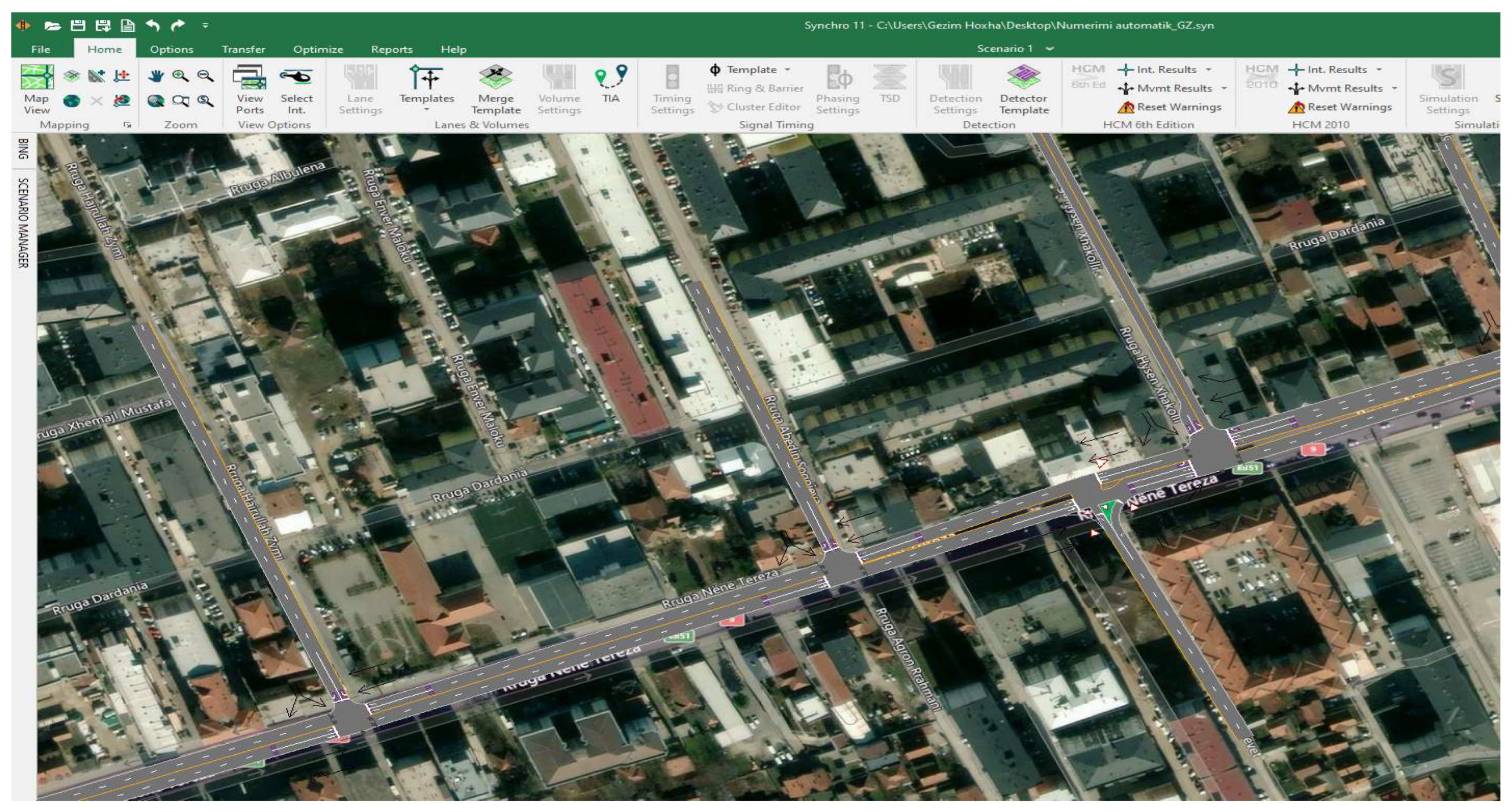
Task: Click the Zoom Out magnifier
Action: (x=205, y=76)
